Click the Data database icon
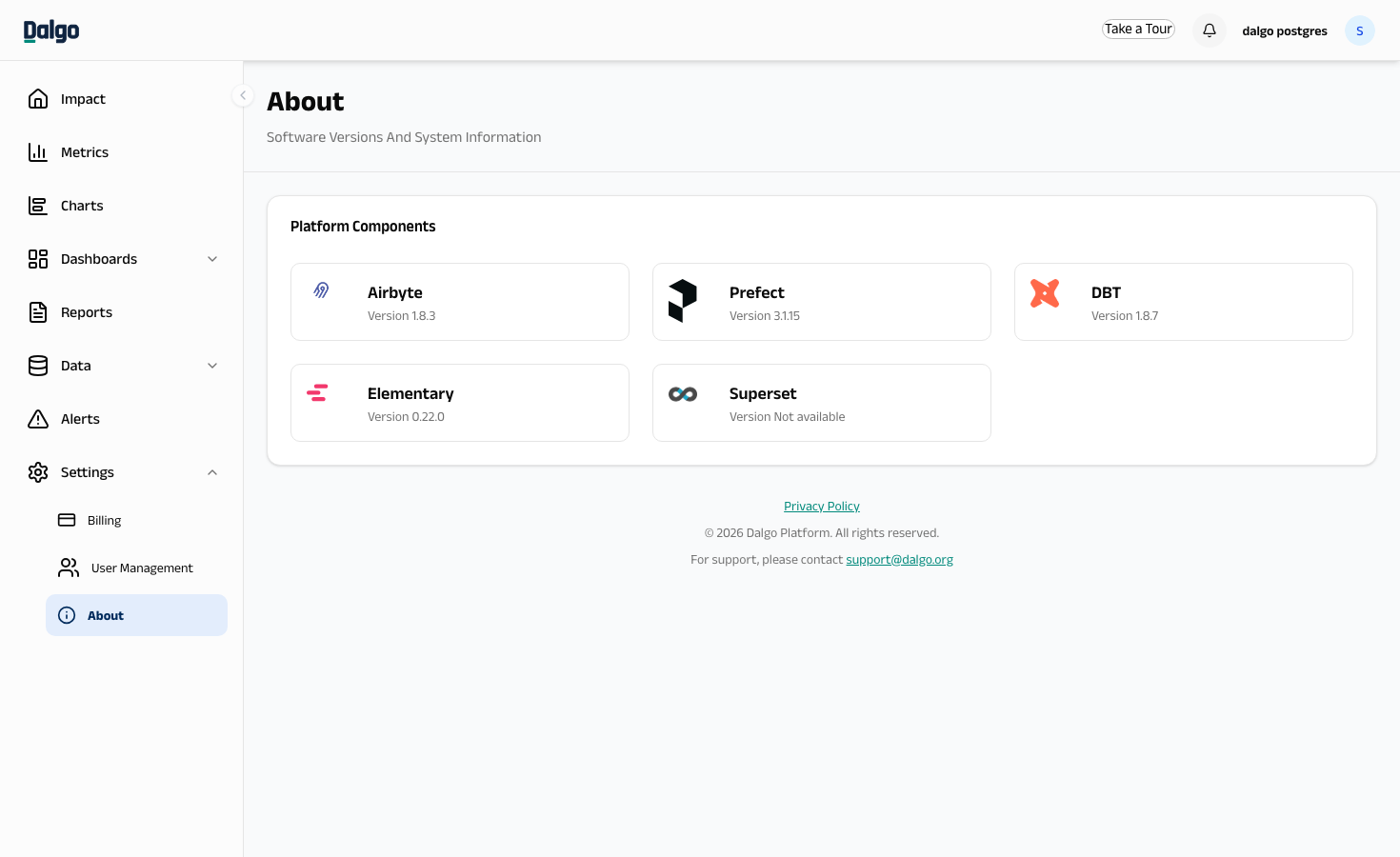 (38, 366)
